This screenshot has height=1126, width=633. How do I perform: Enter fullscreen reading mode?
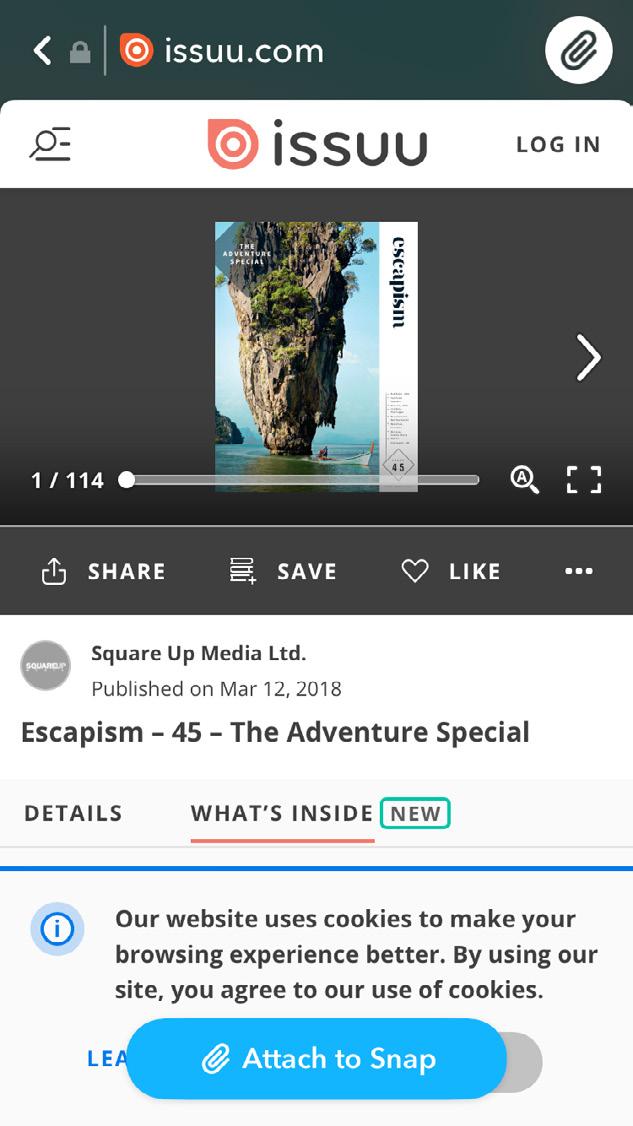coord(583,480)
